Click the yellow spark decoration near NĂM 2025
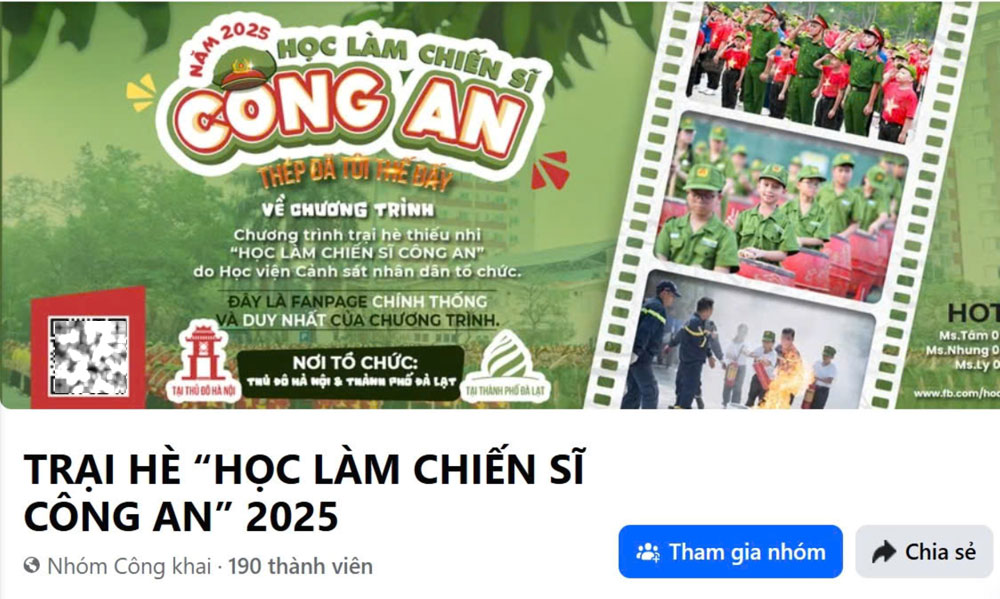Image resolution: width=1000 pixels, height=599 pixels. click(x=141, y=93)
